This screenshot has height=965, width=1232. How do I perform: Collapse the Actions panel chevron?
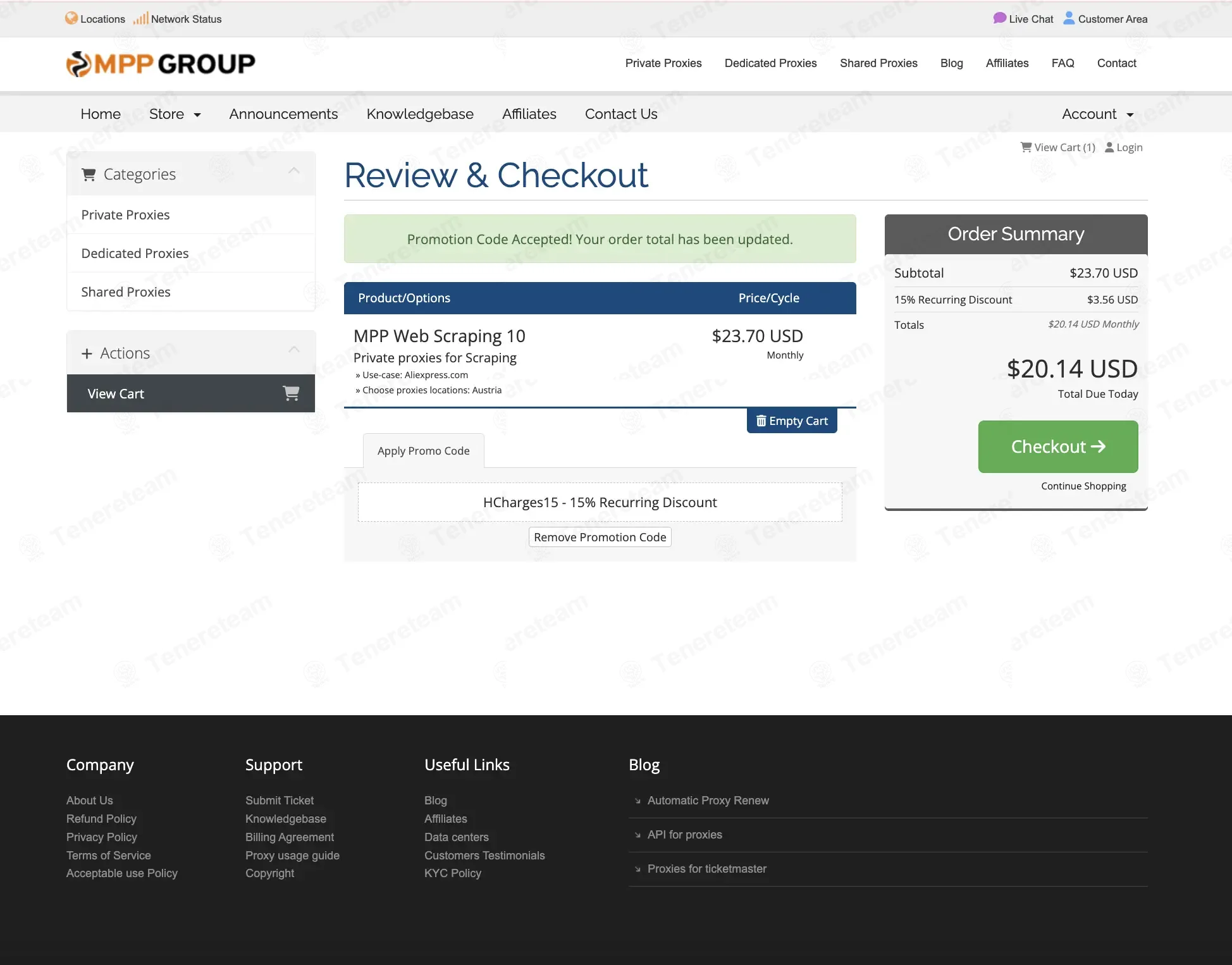[x=294, y=350]
